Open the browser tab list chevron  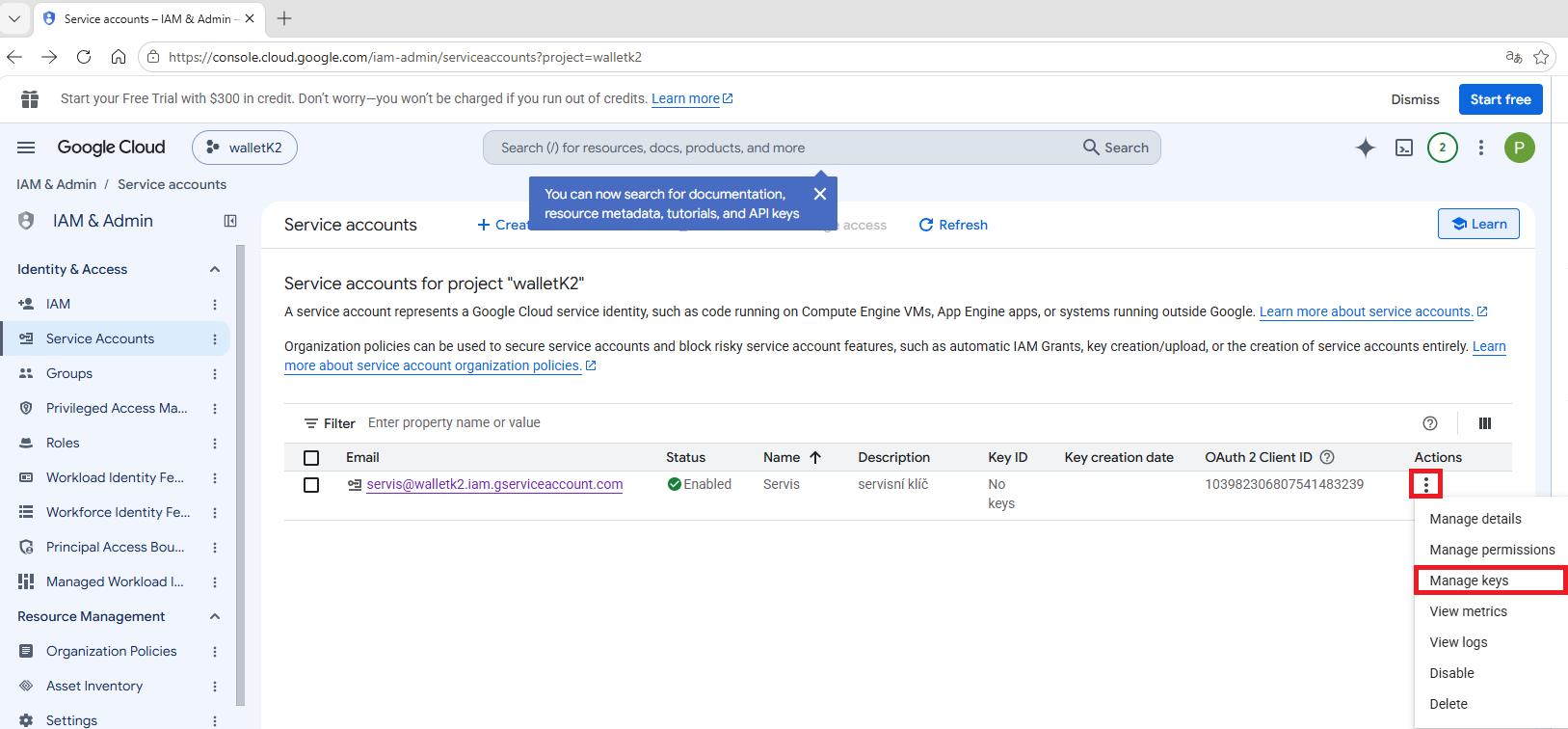point(14,18)
